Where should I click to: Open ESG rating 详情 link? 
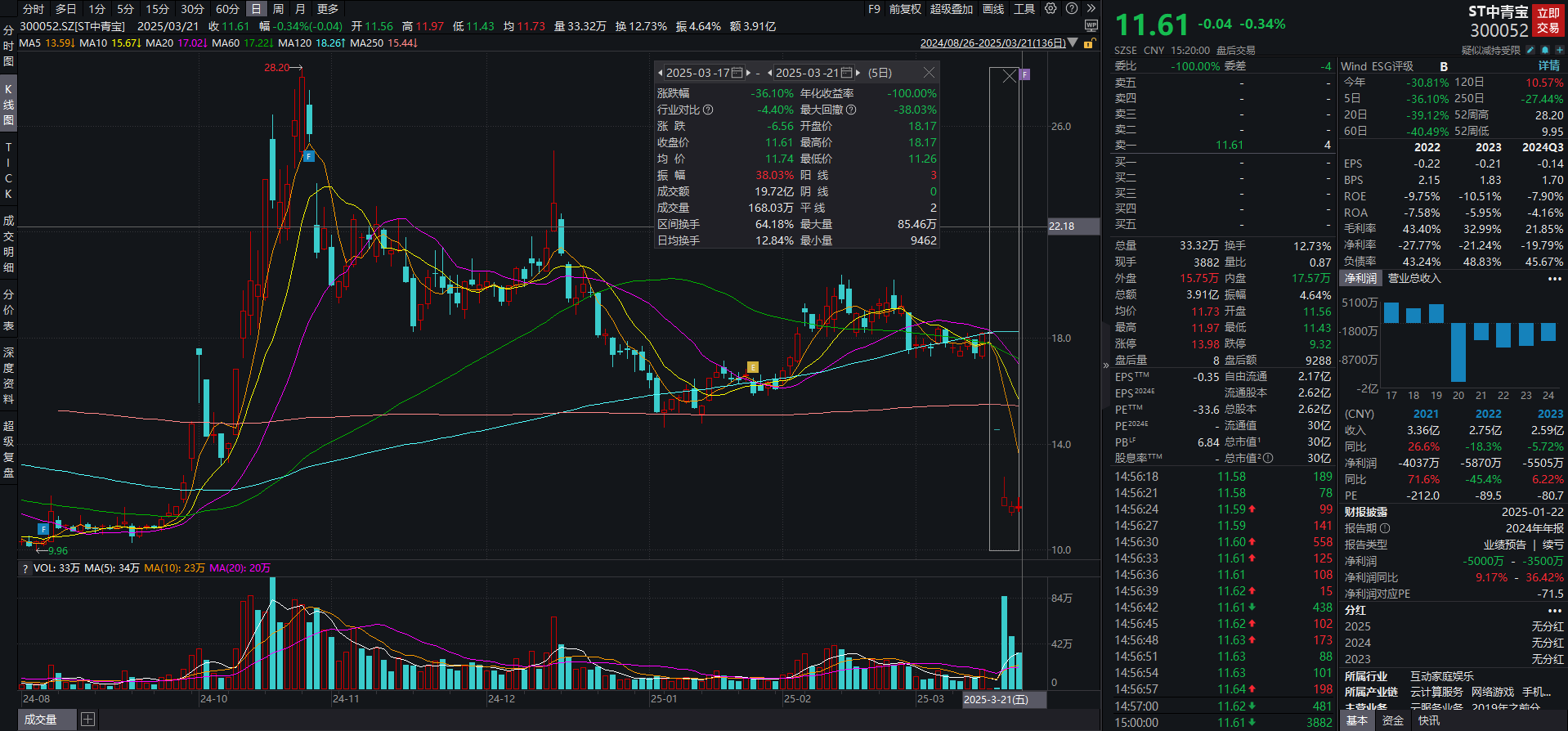(x=1548, y=66)
